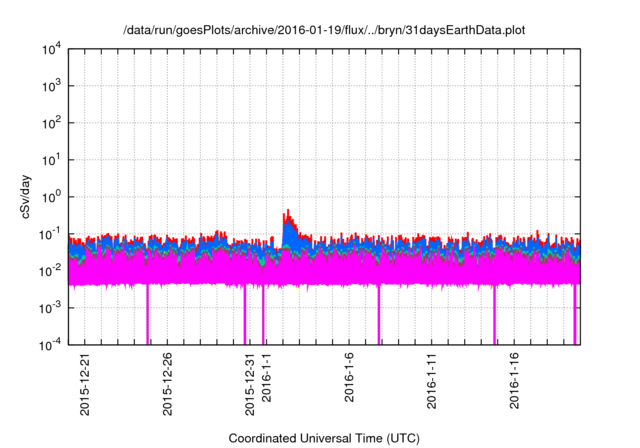Click the '2015-12-26' date tick label
Viewport: 640px width, 448px height.
click(167, 384)
